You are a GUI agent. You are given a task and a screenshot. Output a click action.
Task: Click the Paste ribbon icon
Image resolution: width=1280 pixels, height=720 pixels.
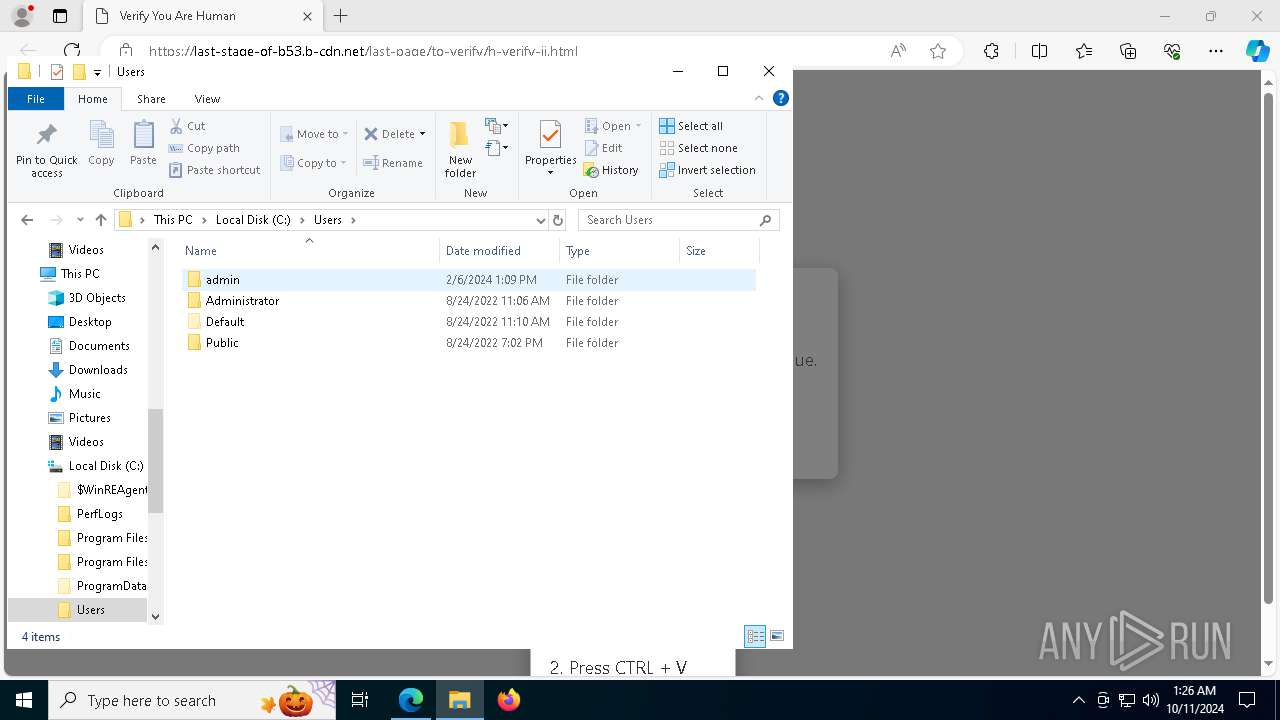click(x=143, y=143)
